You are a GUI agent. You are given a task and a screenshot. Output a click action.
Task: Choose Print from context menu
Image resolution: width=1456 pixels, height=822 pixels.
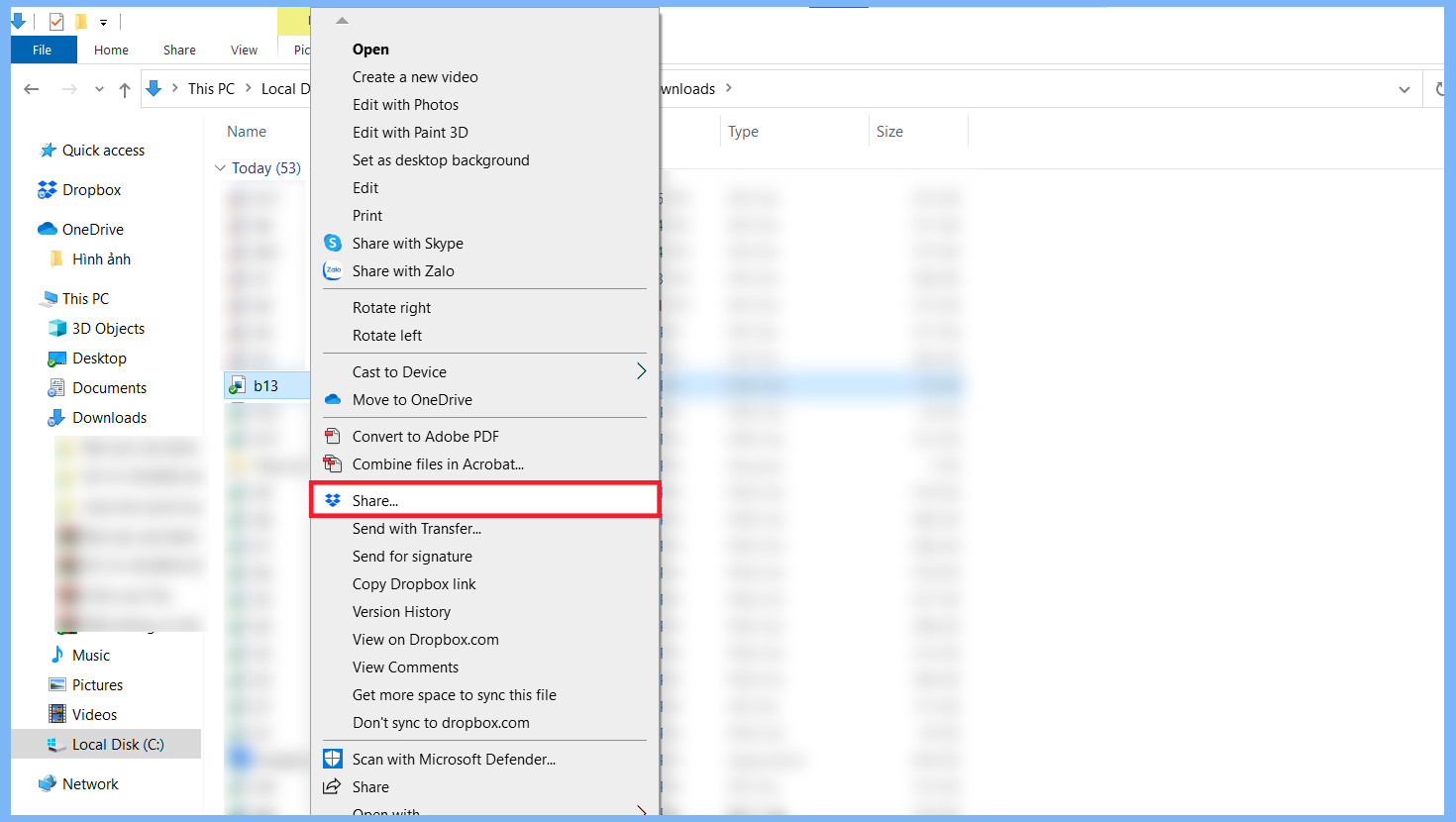click(367, 215)
